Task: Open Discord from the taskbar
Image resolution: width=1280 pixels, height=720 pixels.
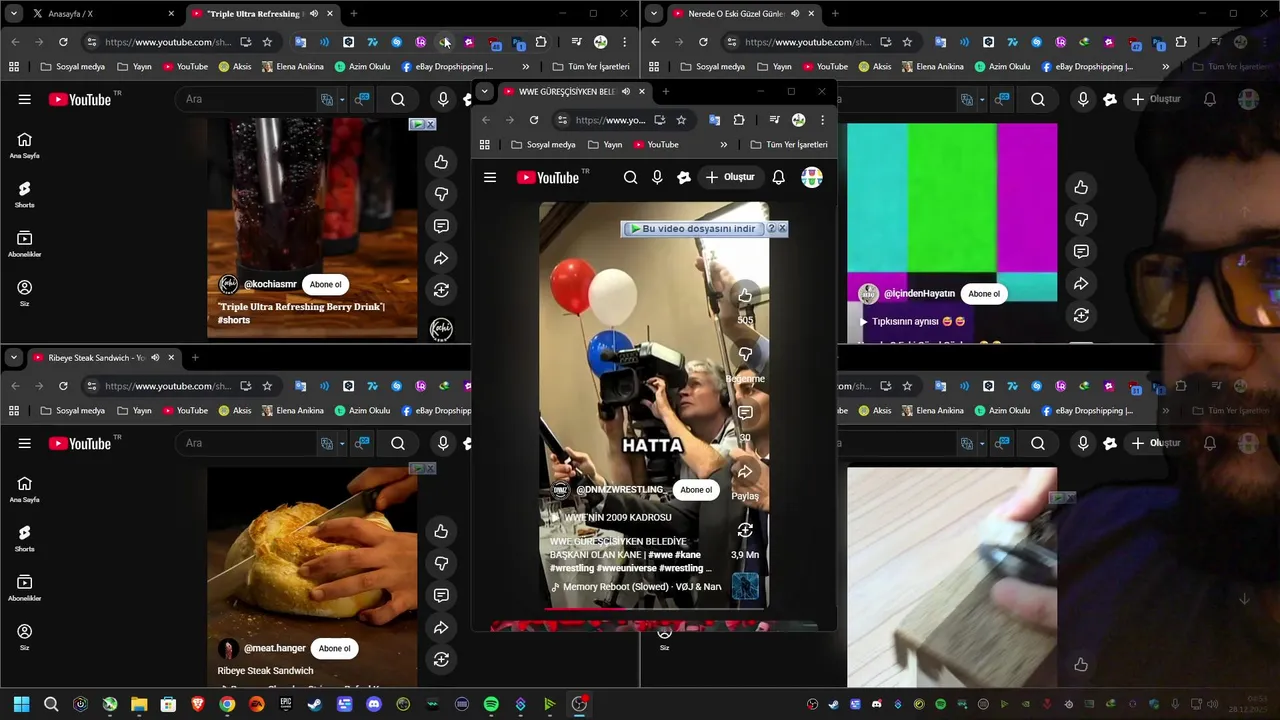Action: pyautogui.click(x=374, y=704)
